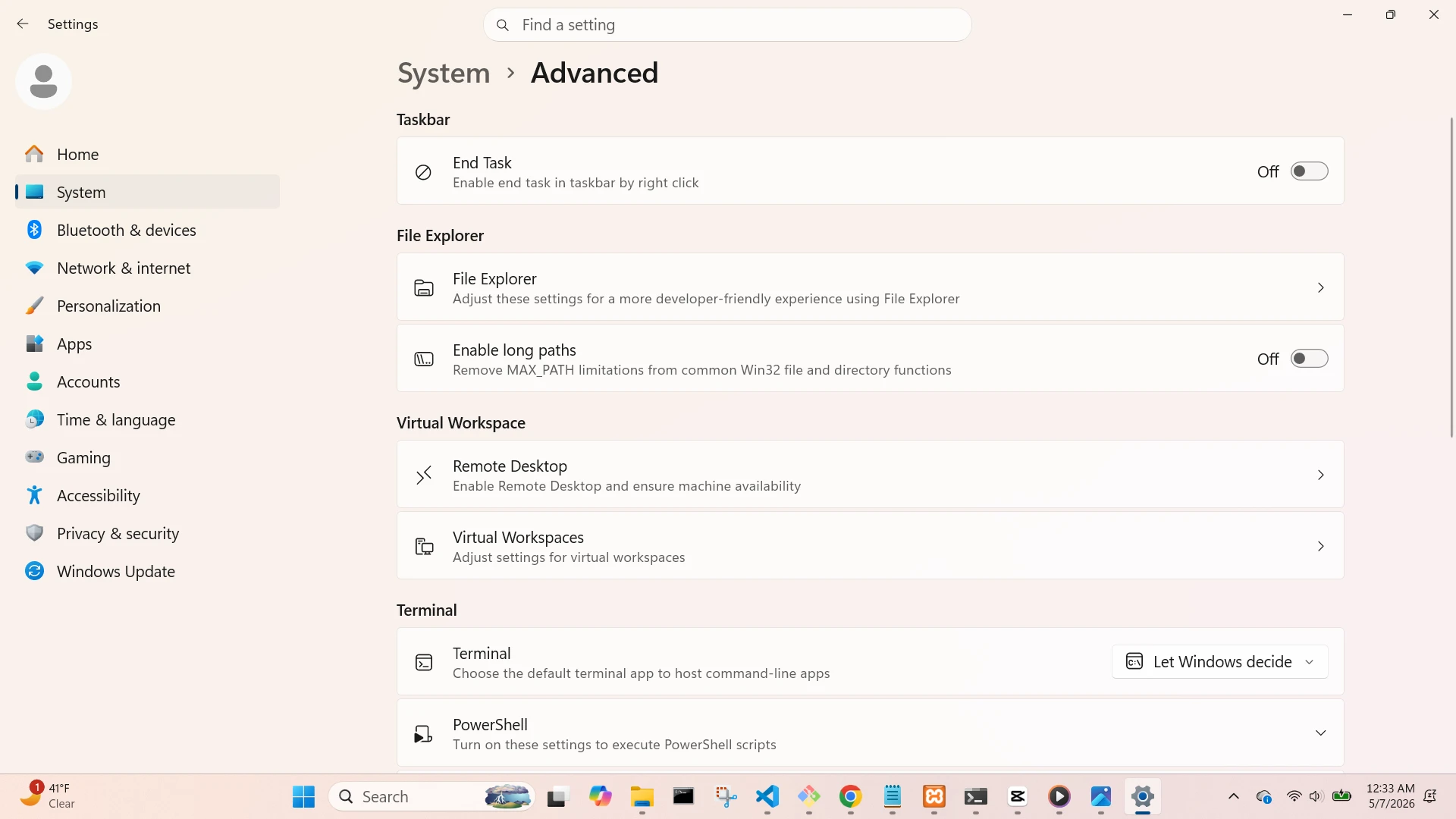Screen dimensions: 1456x819
Task: Open the CapCut taskbar icon
Action: [x=1018, y=796]
